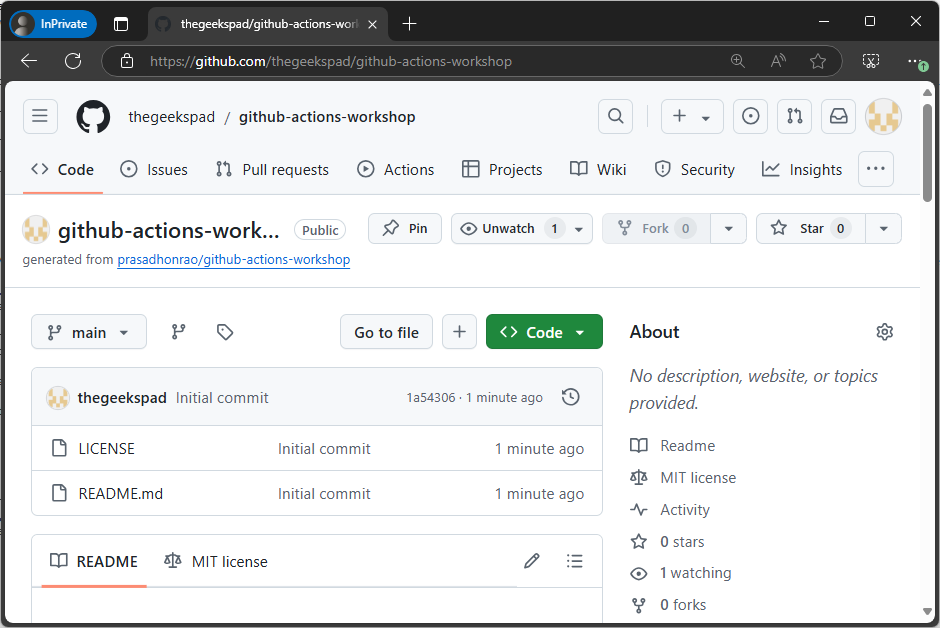Open the Create new plus dropdown

pos(692,116)
